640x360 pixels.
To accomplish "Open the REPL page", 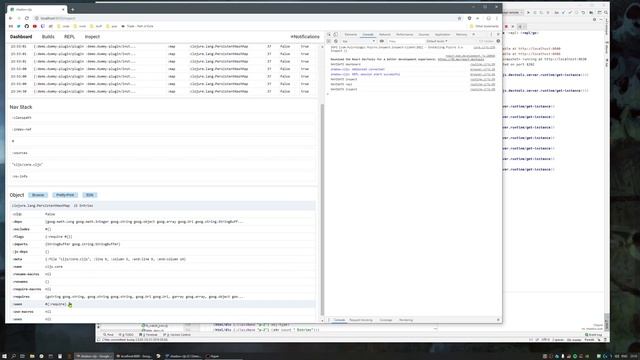I will (x=69, y=37).
